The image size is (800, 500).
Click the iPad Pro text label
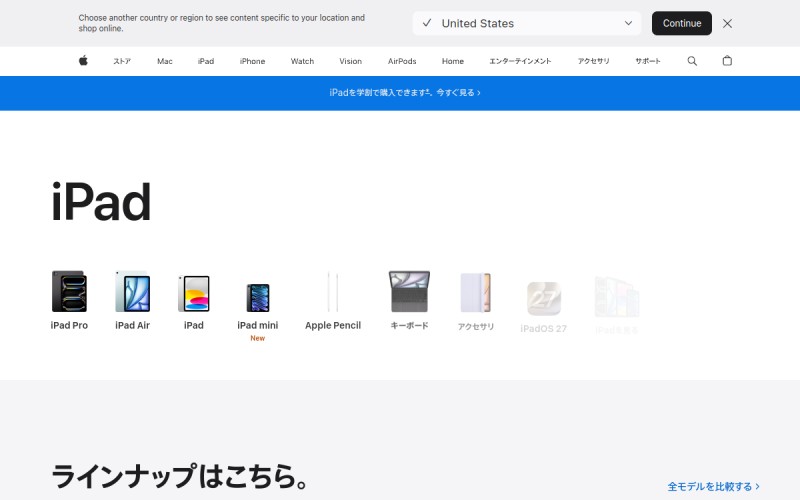(69, 326)
